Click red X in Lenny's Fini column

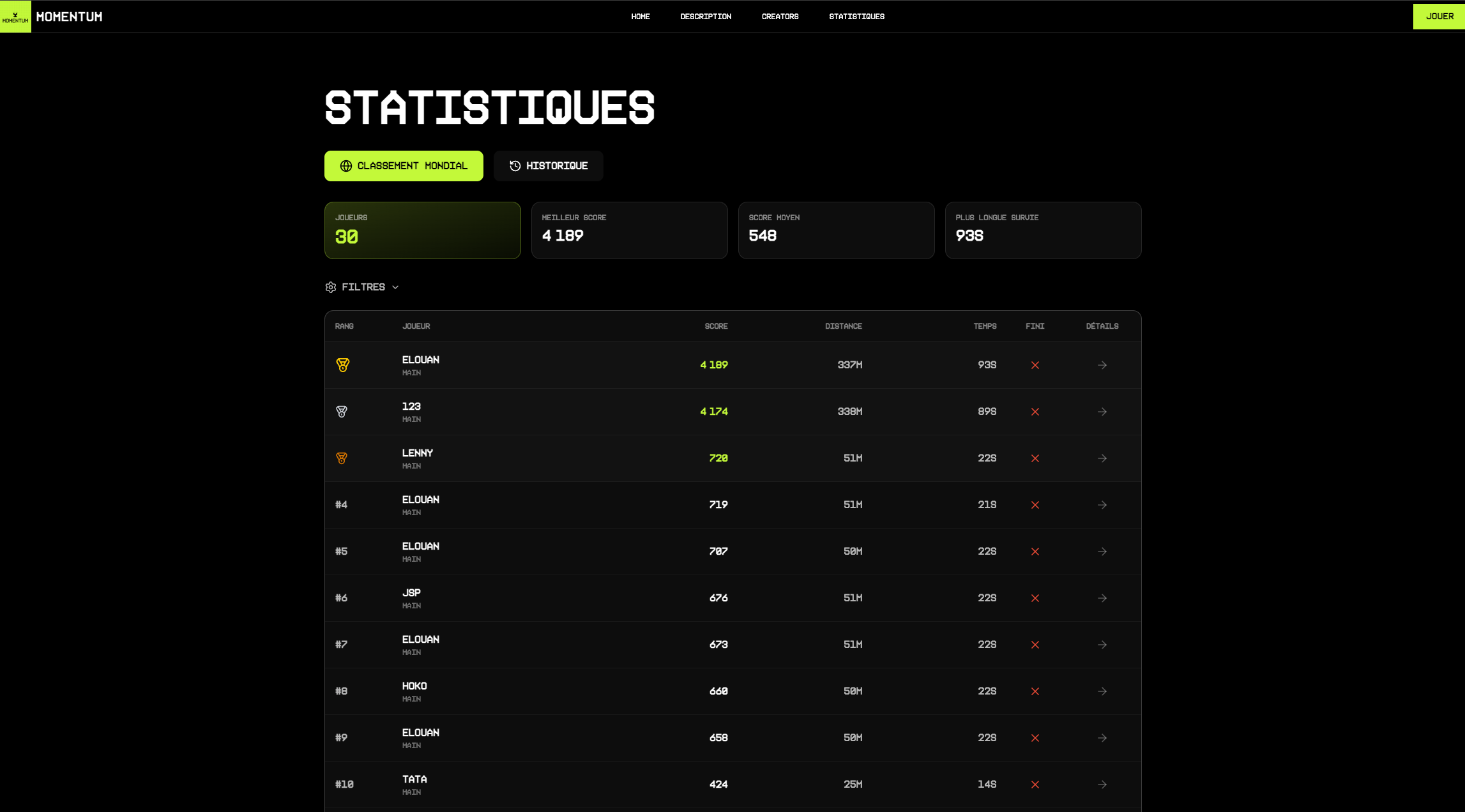(1035, 458)
